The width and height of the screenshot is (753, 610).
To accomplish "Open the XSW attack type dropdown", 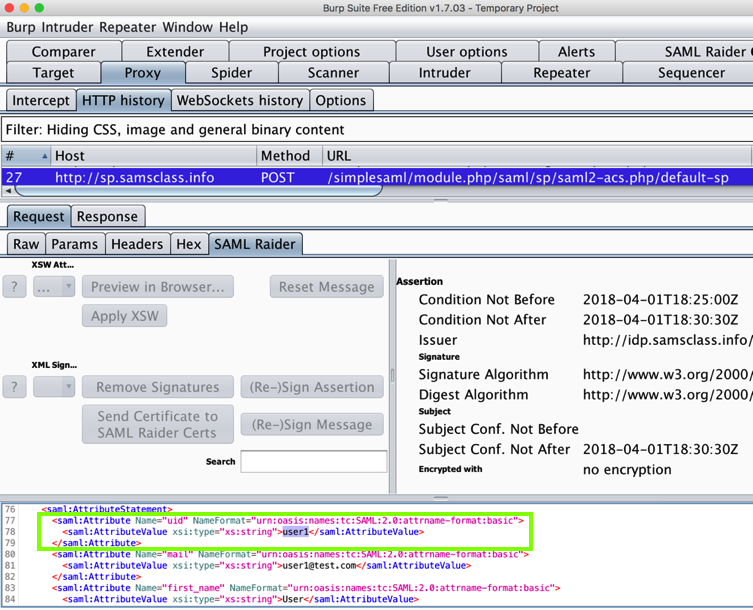I will tap(54, 287).
